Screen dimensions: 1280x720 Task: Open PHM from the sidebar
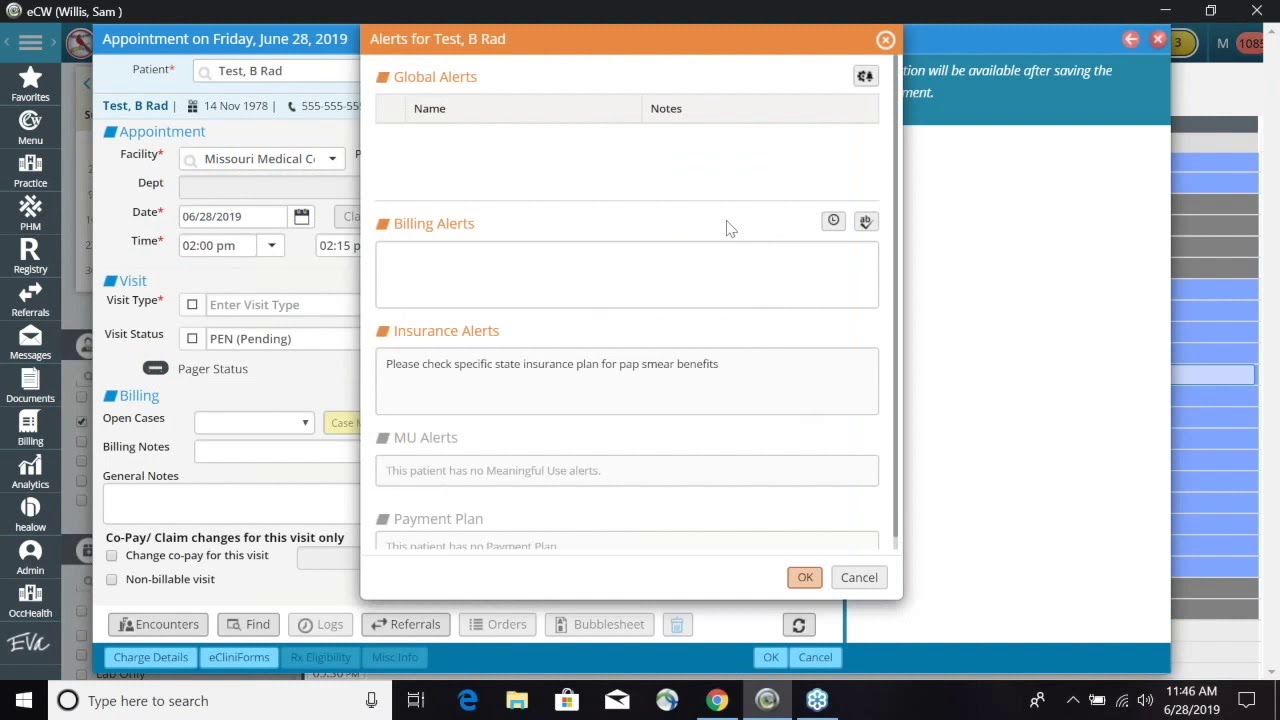coord(30,213)
